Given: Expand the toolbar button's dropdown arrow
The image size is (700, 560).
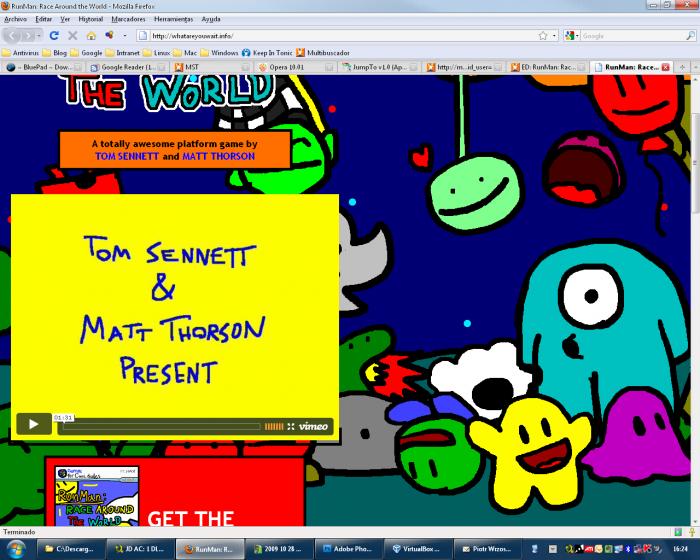Looking at the screenshot, I should click(125, 36).
